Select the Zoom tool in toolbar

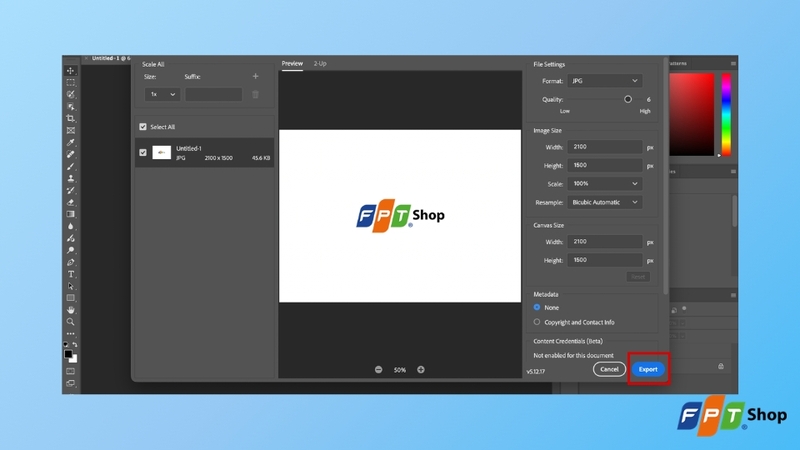(x=70, y=322)
